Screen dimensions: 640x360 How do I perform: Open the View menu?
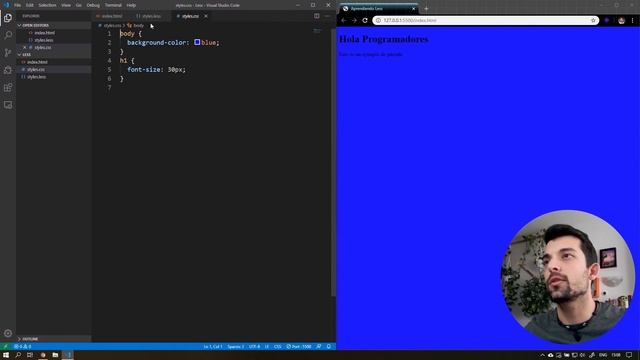pyautogui.click(x=66, y=5)
